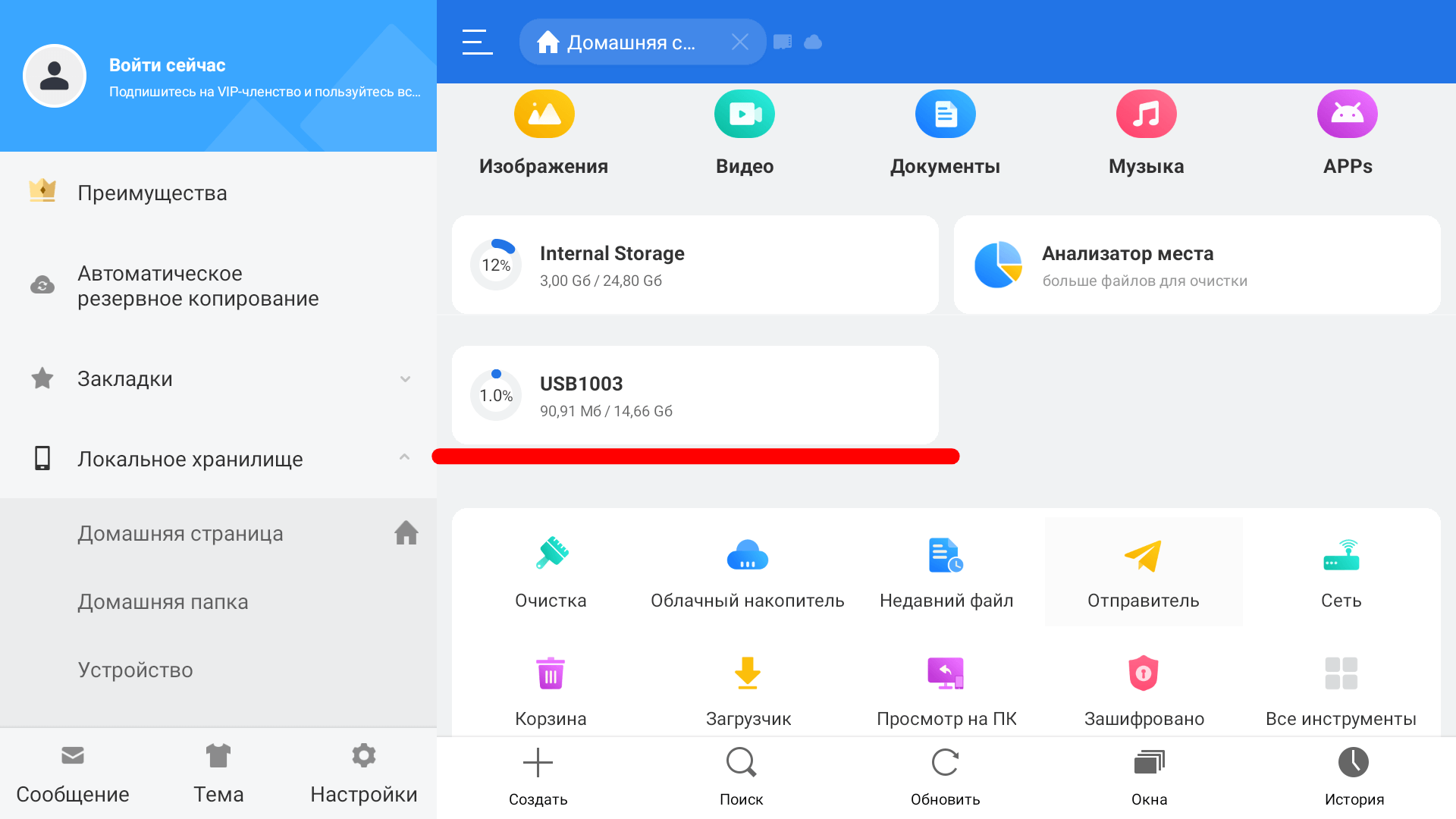Click the cloud backup icon in the sidebar

tap(42, 285)
